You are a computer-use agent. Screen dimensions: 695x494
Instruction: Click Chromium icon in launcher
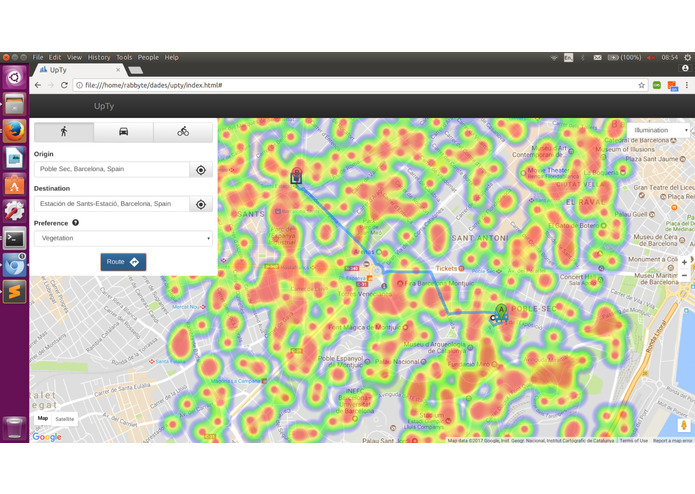[x=14, y=265]
